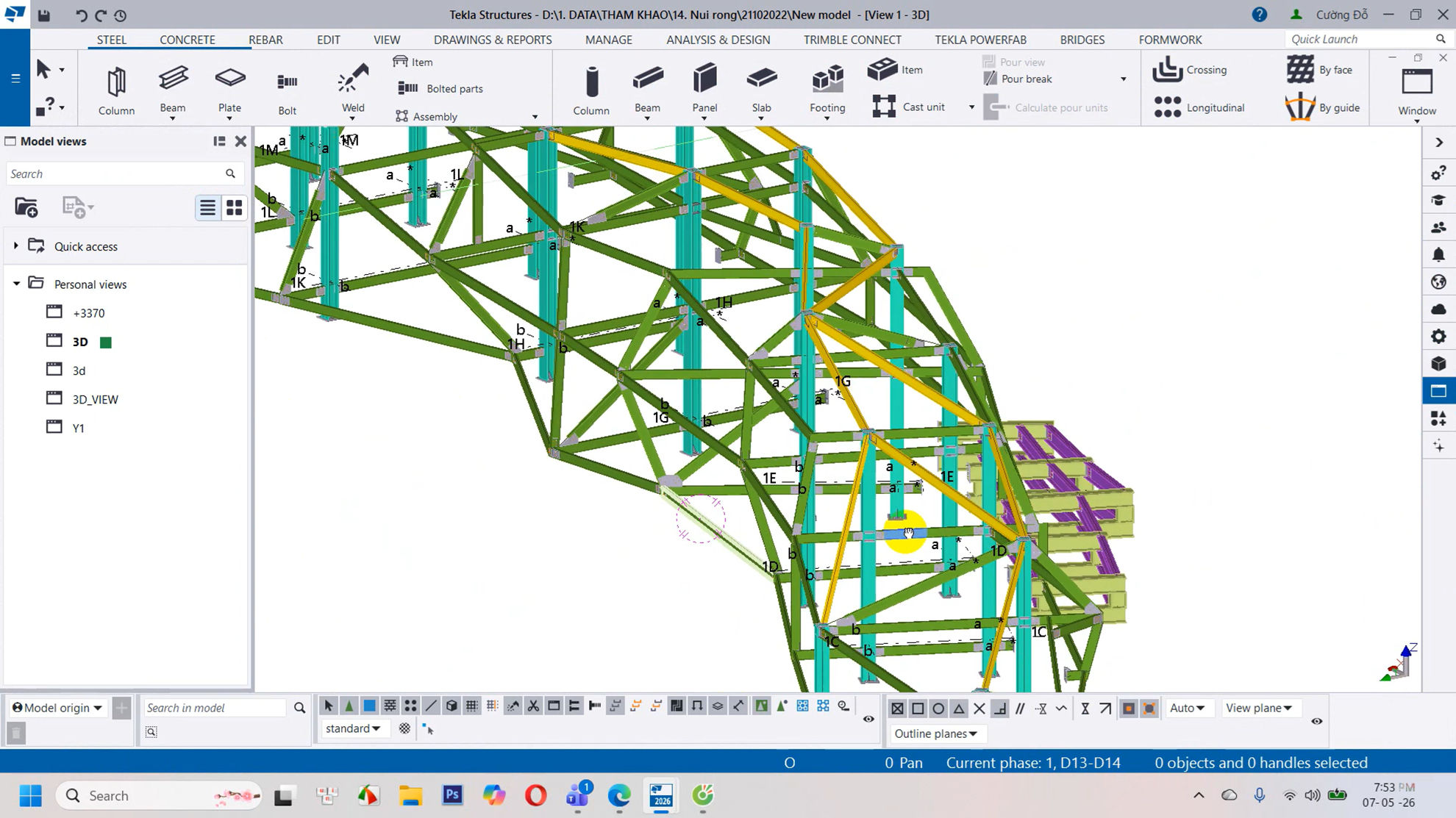Click Bolted parts button
The width and height of the screenshot is (1456, 818).
coord(440,88)
